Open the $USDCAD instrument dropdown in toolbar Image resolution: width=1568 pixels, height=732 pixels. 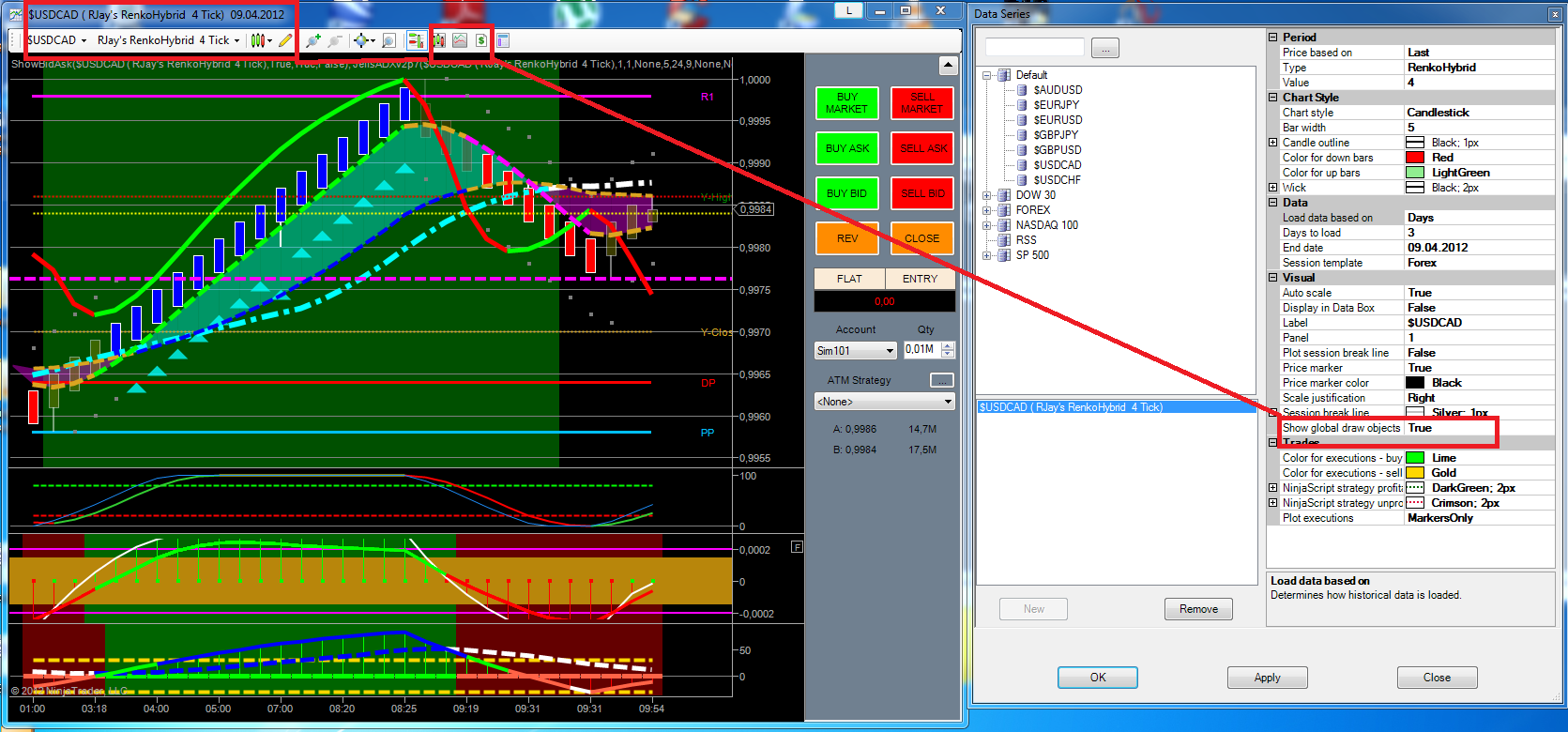[56, 40]
